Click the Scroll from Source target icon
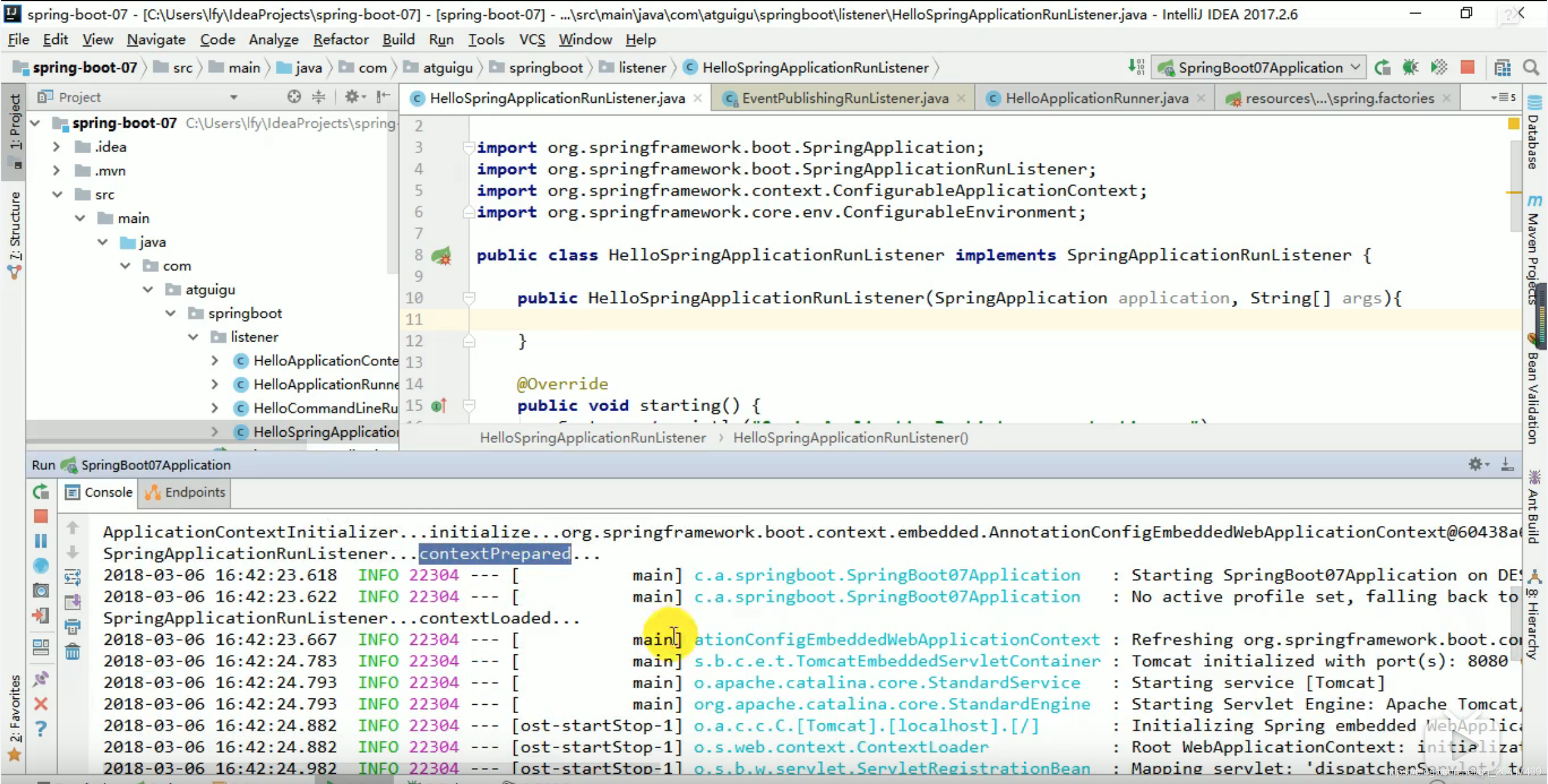The height and width of the screenshot is (784, 1548). coord(294,97)
